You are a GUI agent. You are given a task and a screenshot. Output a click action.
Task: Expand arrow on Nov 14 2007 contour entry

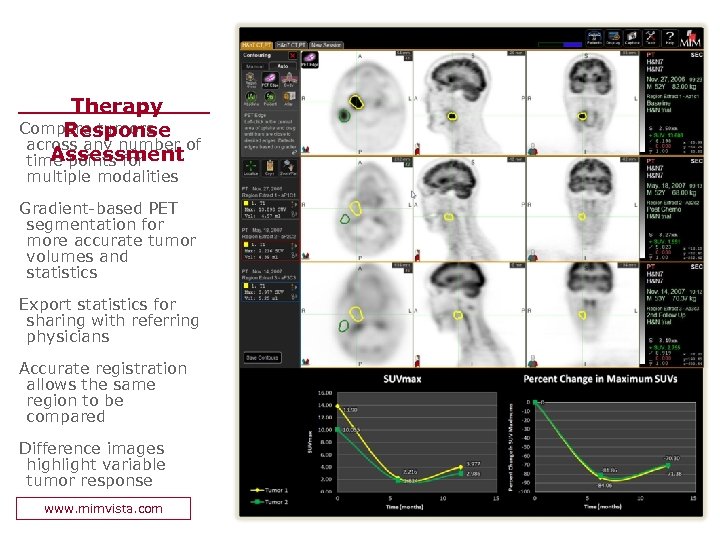(294, 287)
